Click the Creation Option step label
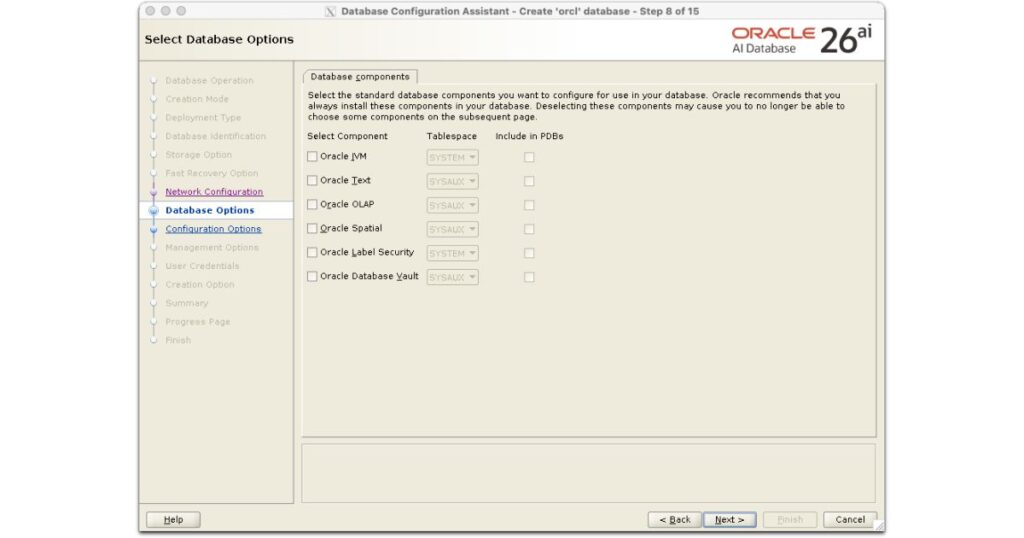Screen dimensions: 1024x538 point(199,285)
